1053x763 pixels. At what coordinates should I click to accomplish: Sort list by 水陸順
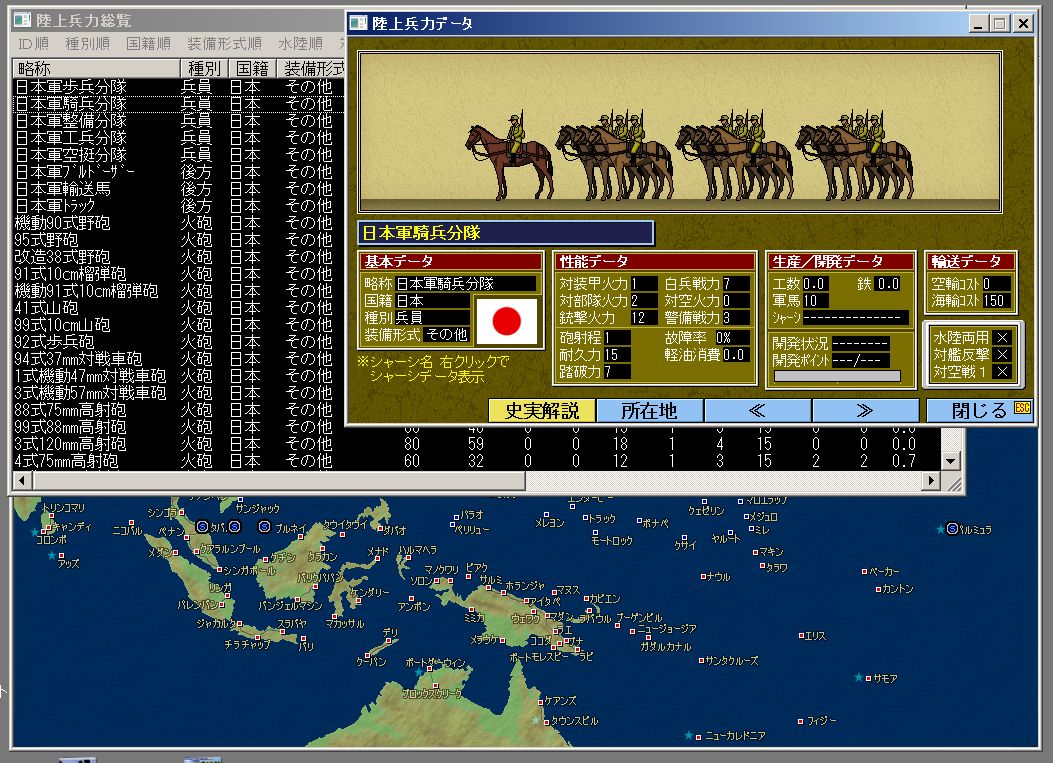click(300, 44)
